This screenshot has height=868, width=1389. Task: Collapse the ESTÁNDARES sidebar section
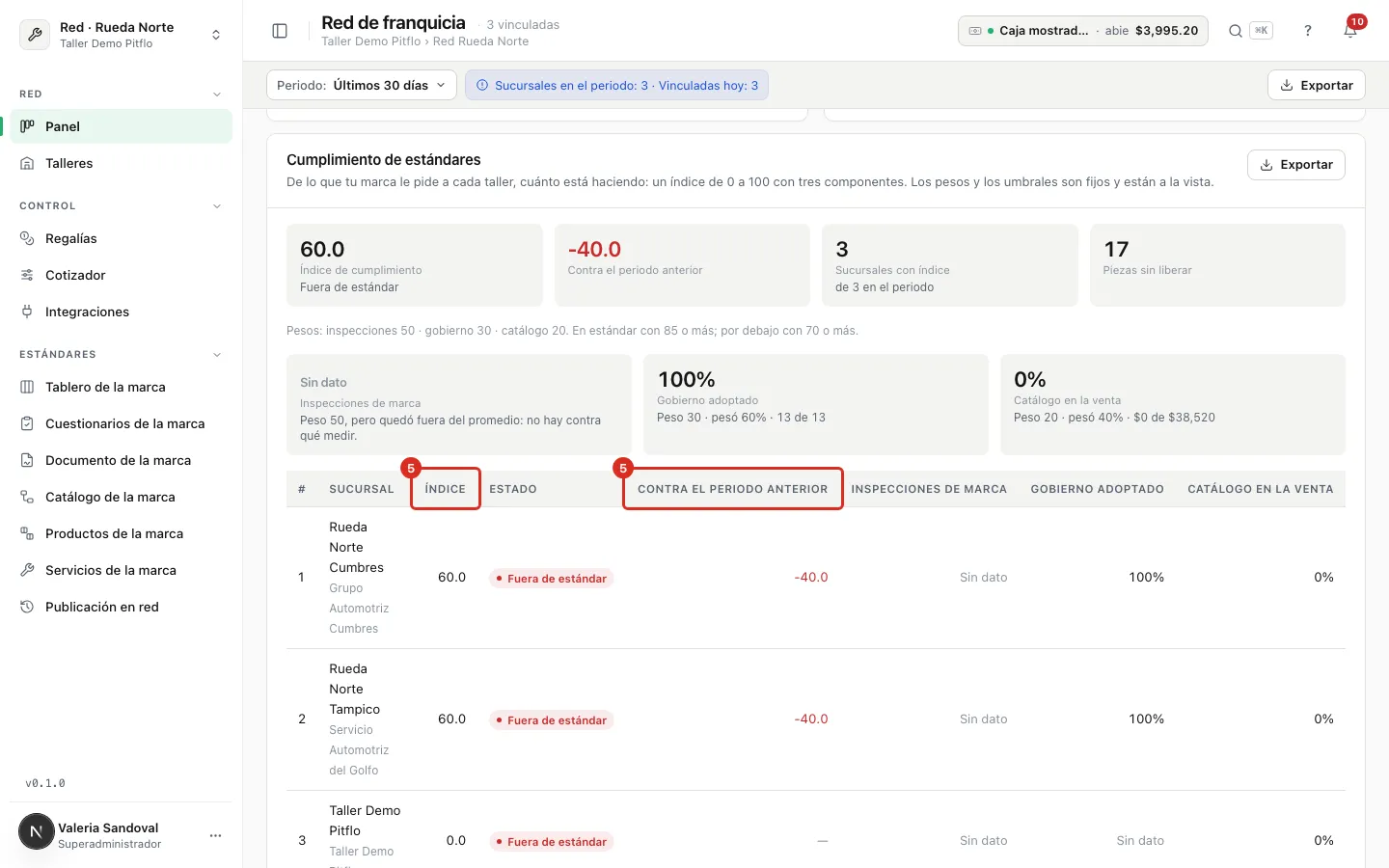[216, 355]
